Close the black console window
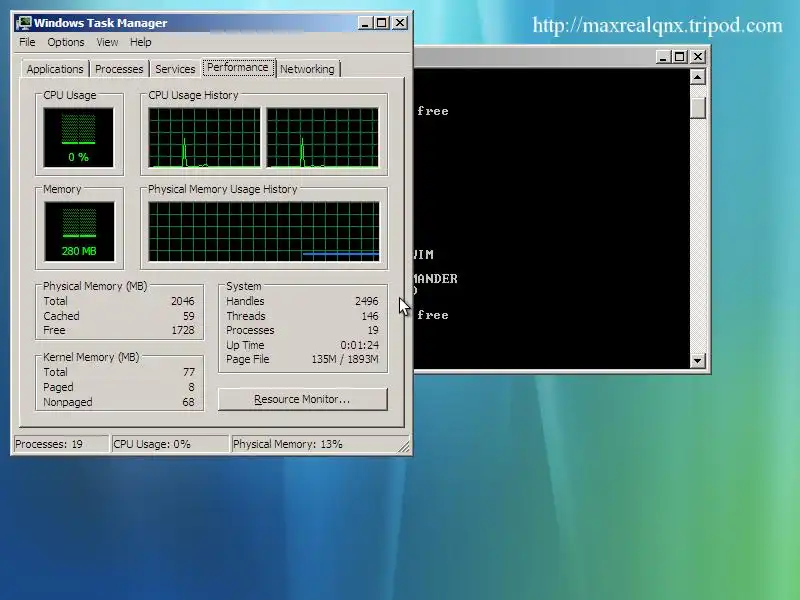800x600 pixels. [x=697, y=57]
